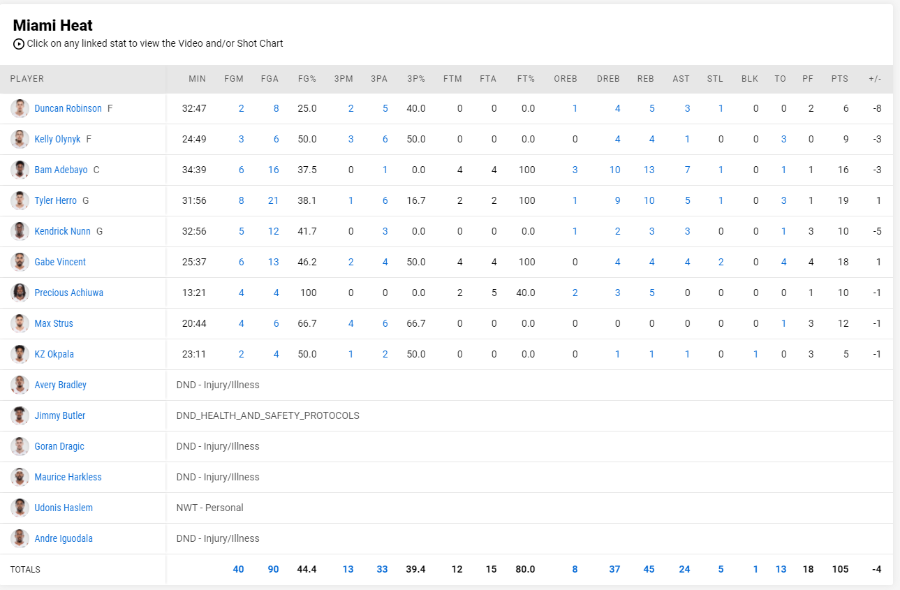This screenshot has height=590, width=900.
Task: Click the +/- column header
Action: coord(875,79)
